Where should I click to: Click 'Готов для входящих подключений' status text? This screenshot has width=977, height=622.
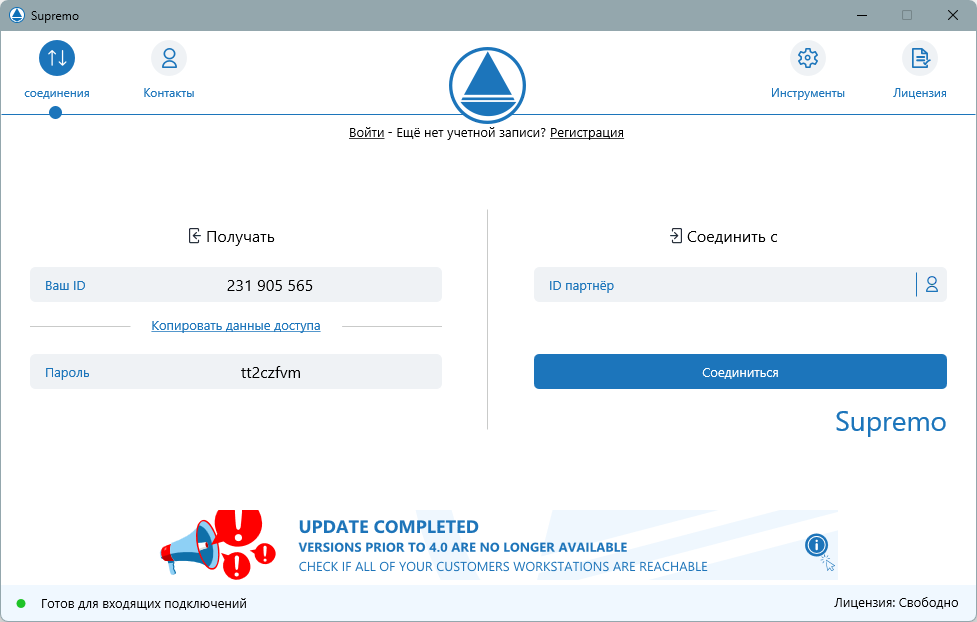[x=144, y=603]
